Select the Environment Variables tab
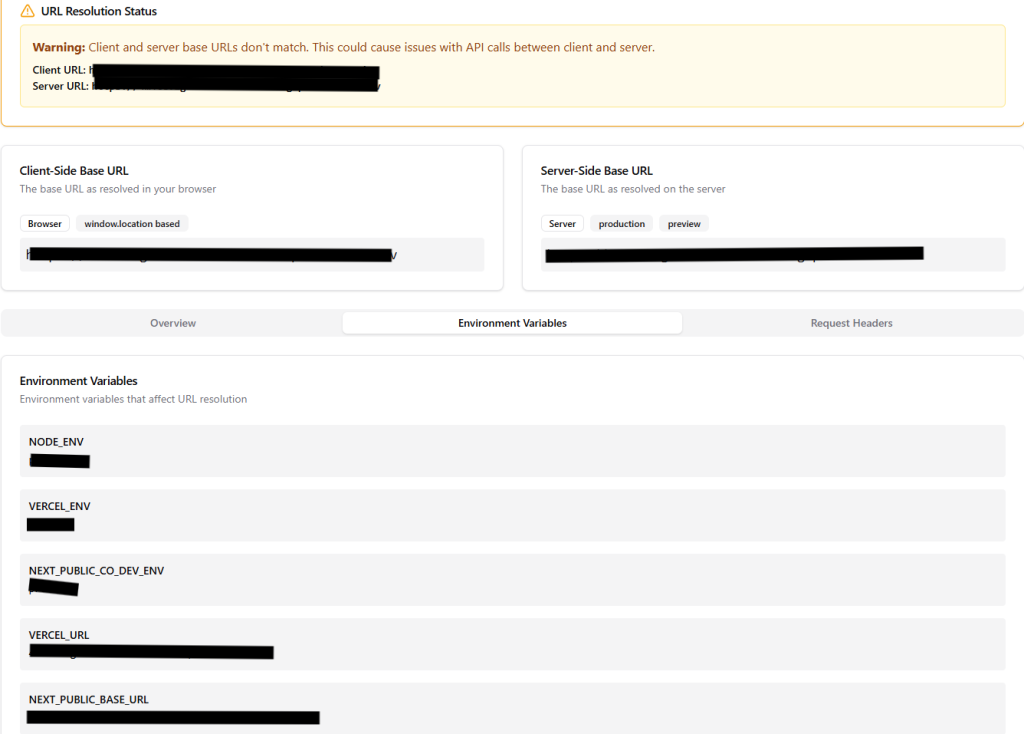Viewport: 1024px width, 734px height. click(x=512, y=323)
